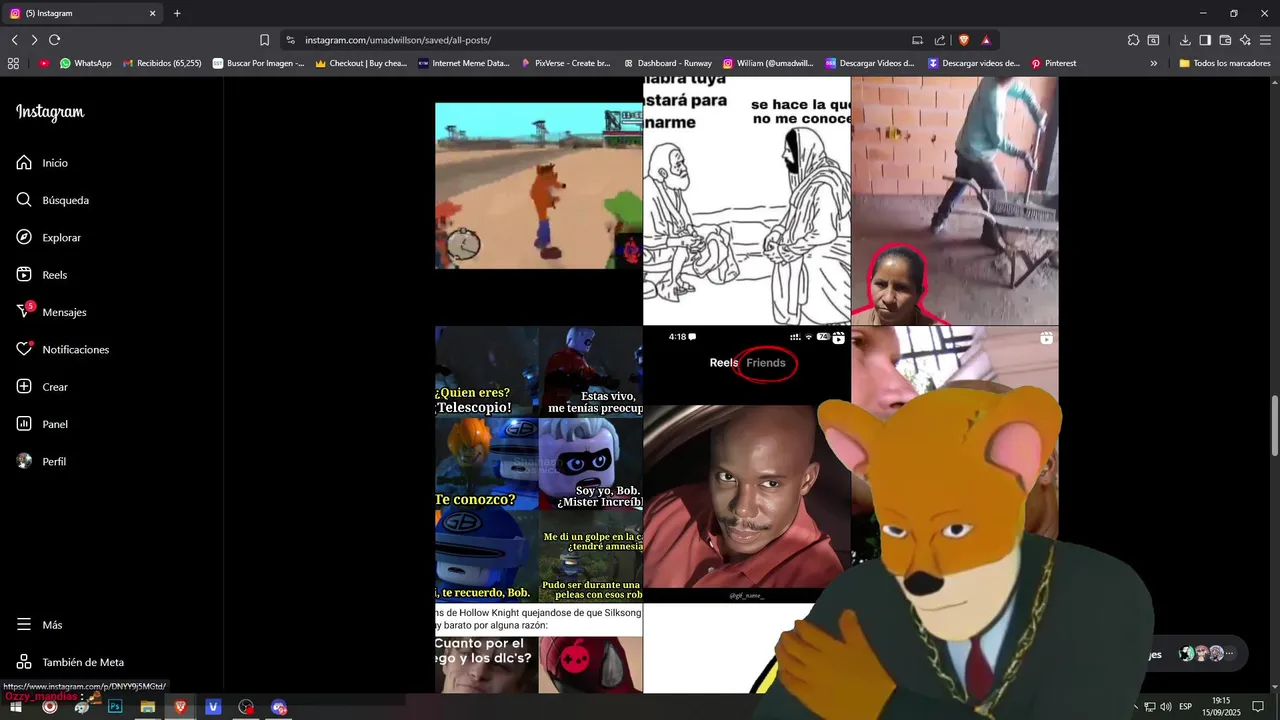Open William (@umadwill... bookmark

(x=768, y=63)
